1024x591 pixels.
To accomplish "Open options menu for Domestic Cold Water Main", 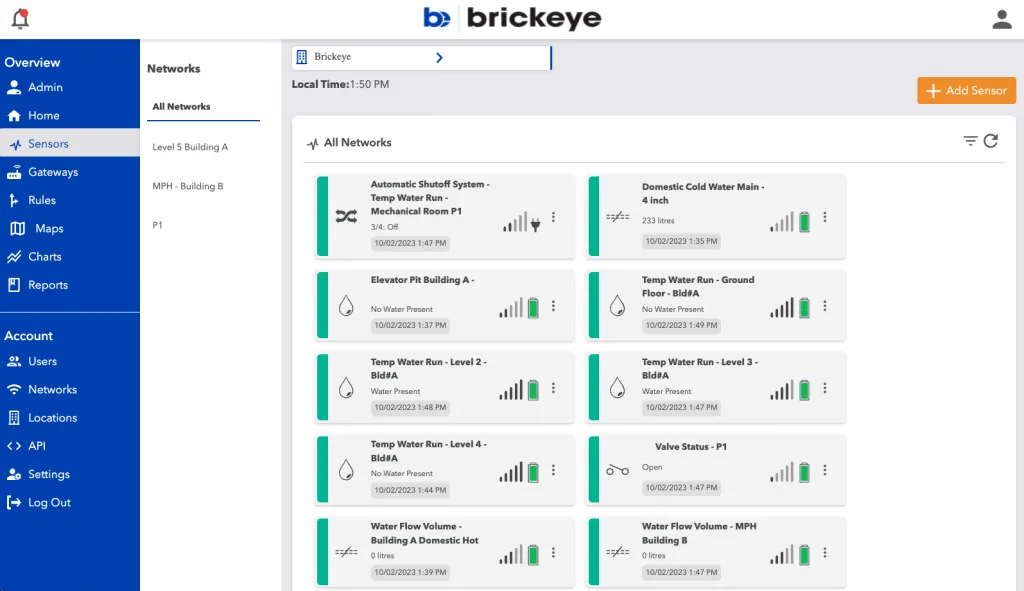I will pyautogui.click(x=825, y=217).
